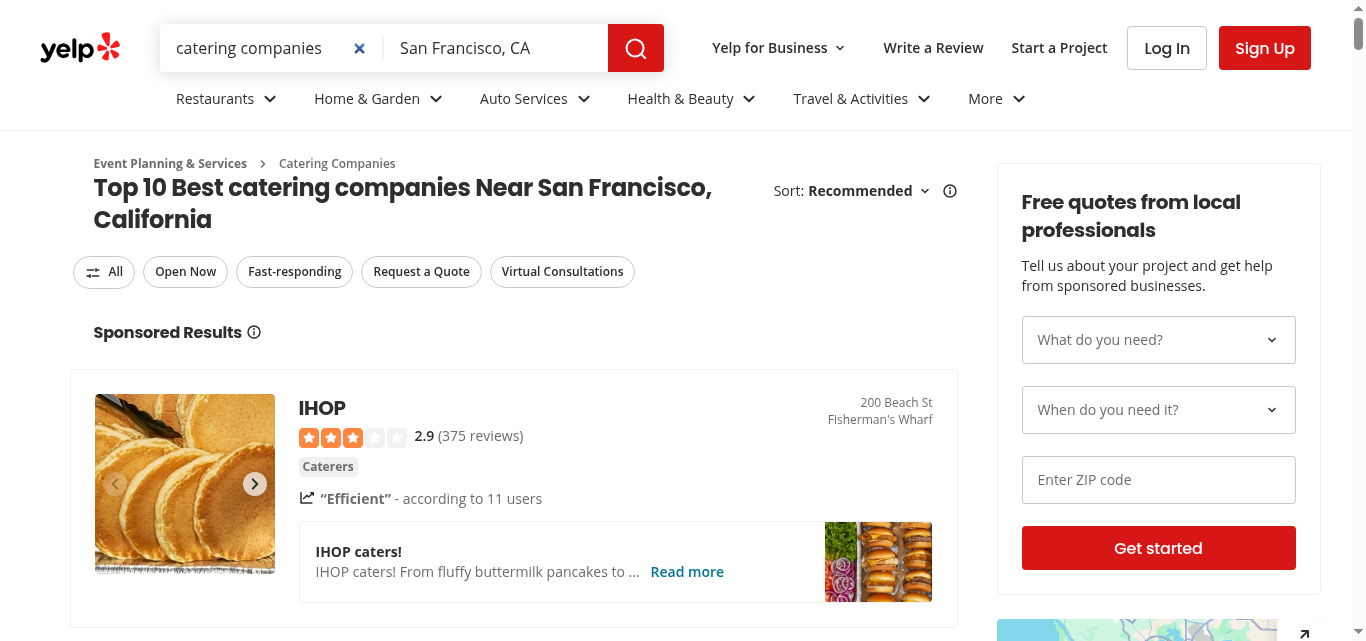Open the "What do you need?" dropdown
Screen dimensions: 1366x641
(1158, 340)
